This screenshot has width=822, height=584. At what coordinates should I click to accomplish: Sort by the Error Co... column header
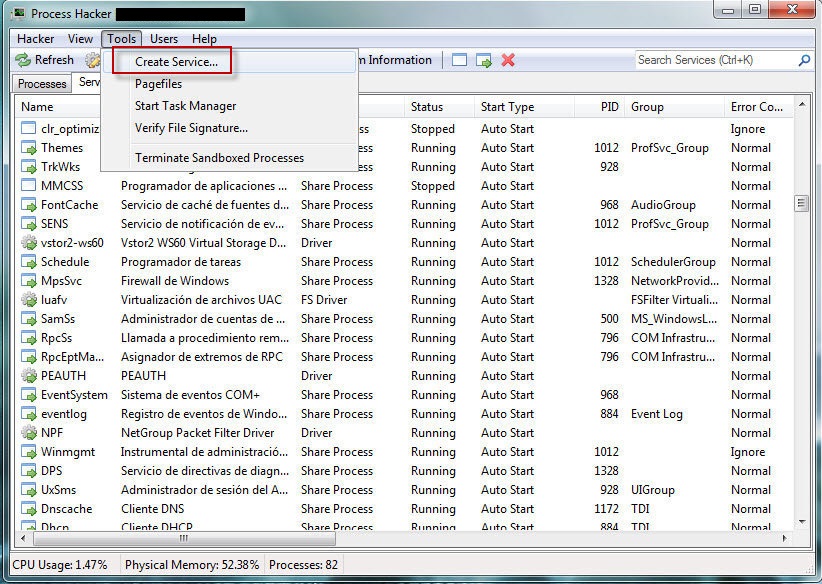click(759, 107)
